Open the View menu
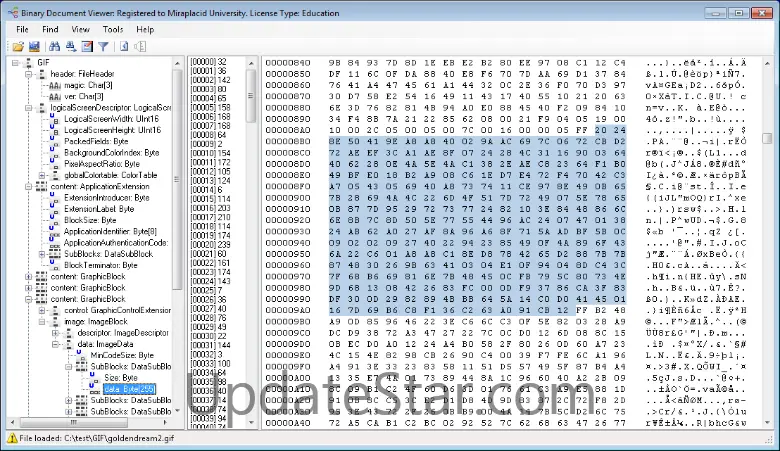This screenshot has width=780, height=451. coord(80,29)
